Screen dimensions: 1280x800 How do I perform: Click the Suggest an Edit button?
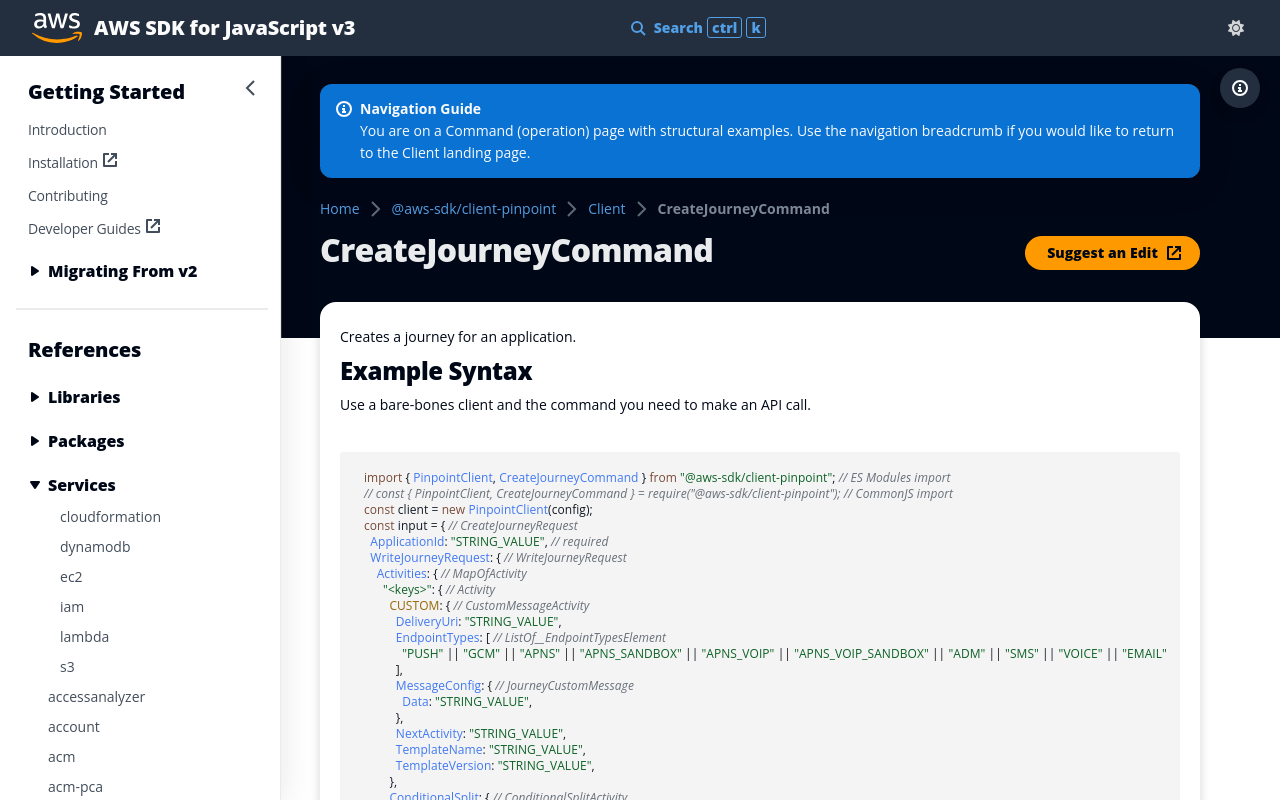pos(1112,253)
